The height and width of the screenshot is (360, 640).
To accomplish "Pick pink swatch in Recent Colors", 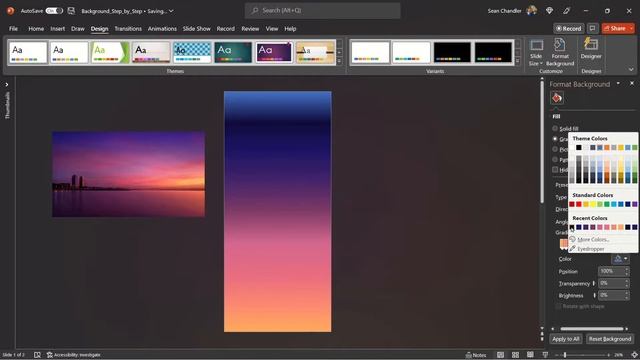I will click(600, 227).
